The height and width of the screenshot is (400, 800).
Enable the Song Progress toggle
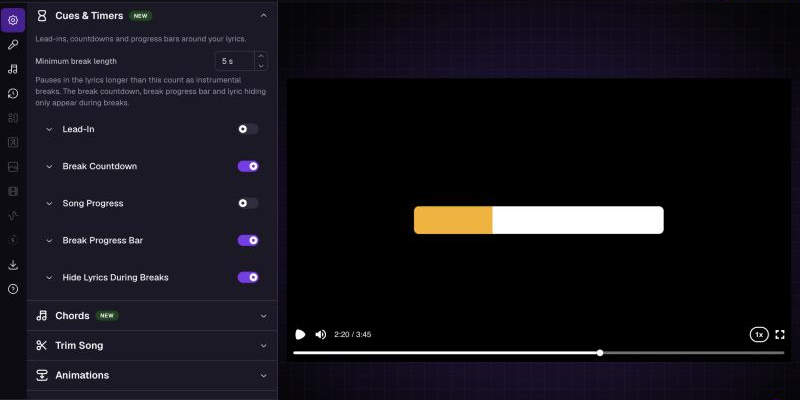click(x=248, y=203)
